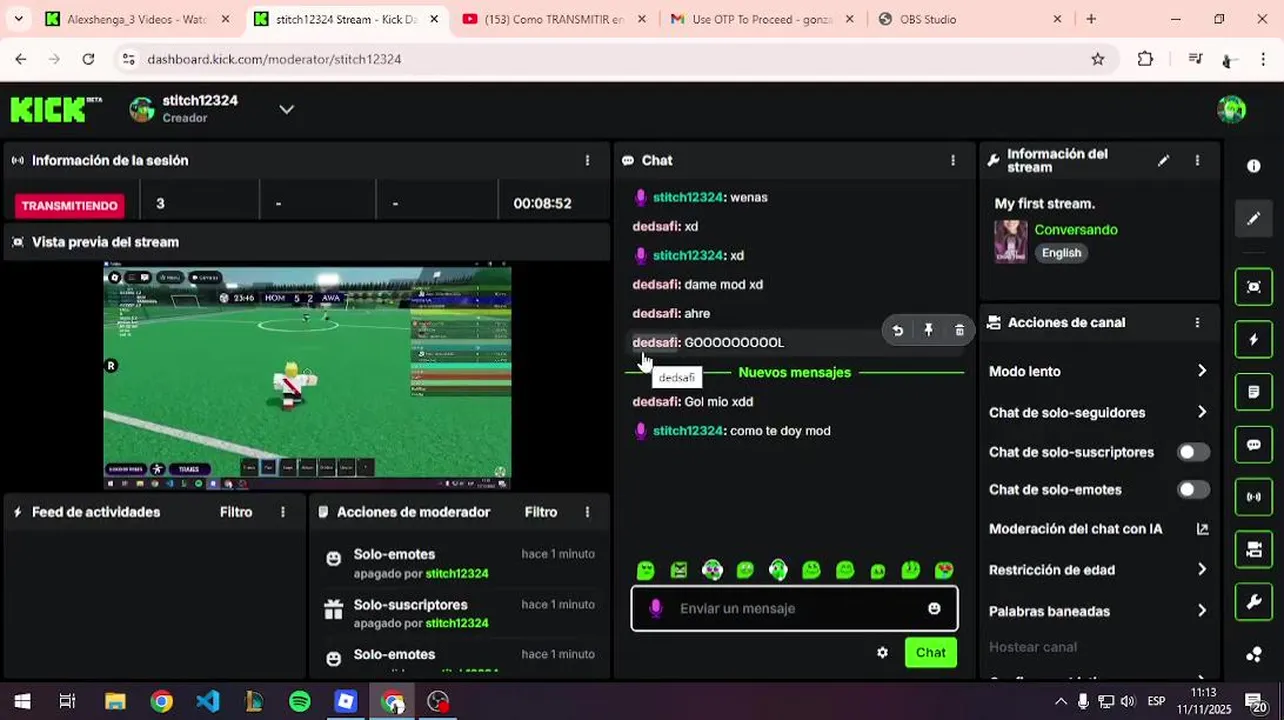
Task: Click the Conversando category link
Action: pos(1076,230)
